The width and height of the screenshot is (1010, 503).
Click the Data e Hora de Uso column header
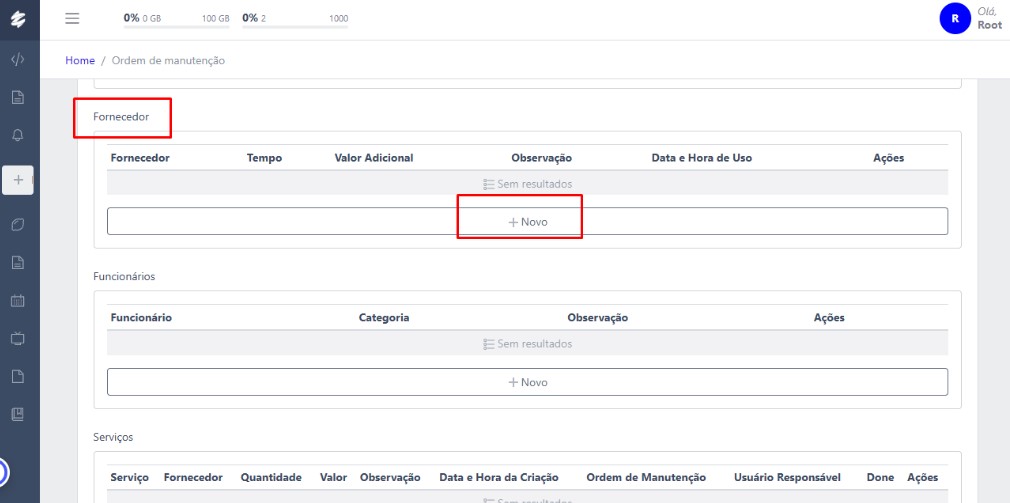[701, 158]
